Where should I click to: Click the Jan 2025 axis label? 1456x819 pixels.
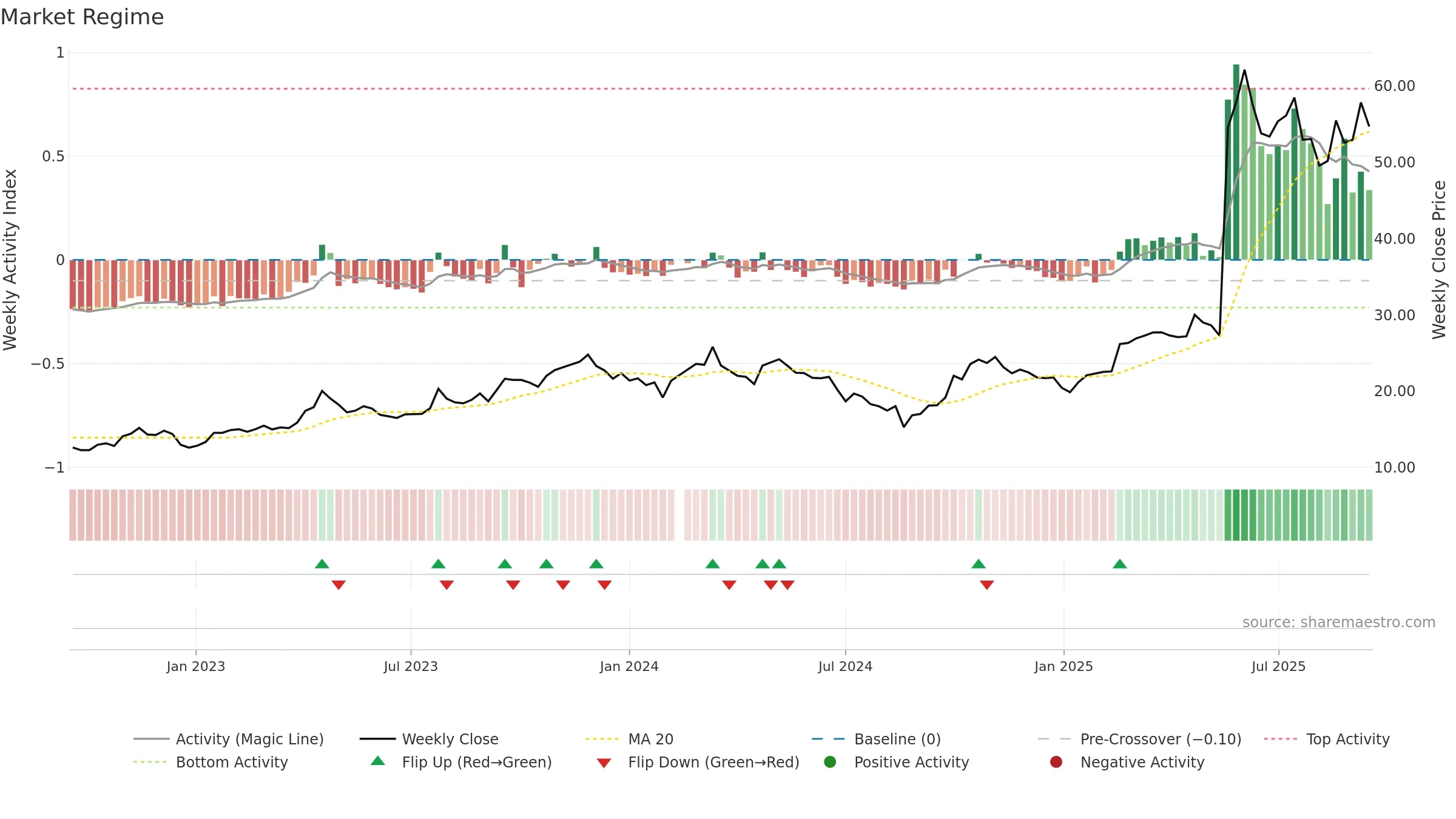pyautogui.click(x=1063, y=666)
